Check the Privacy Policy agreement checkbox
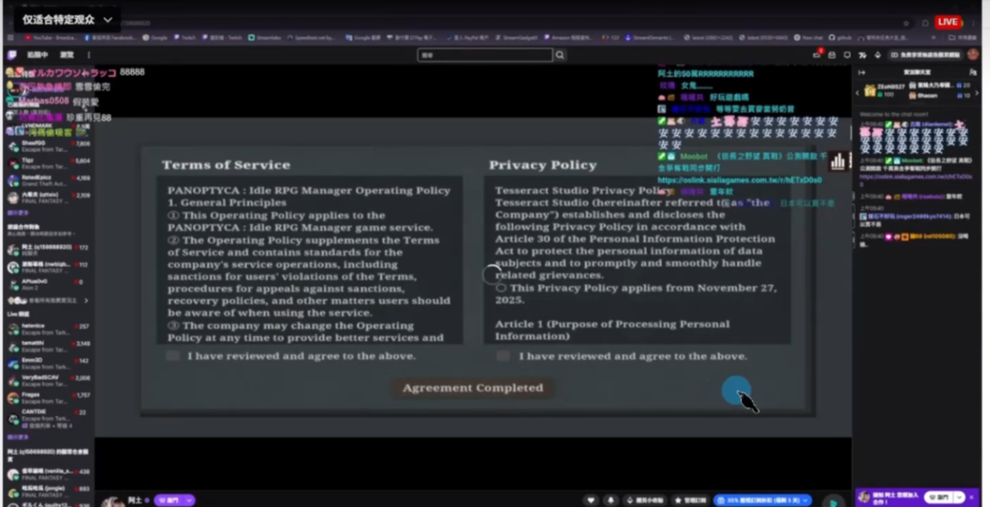This screenshot has height=507, width=990. [x=503, y=356]
